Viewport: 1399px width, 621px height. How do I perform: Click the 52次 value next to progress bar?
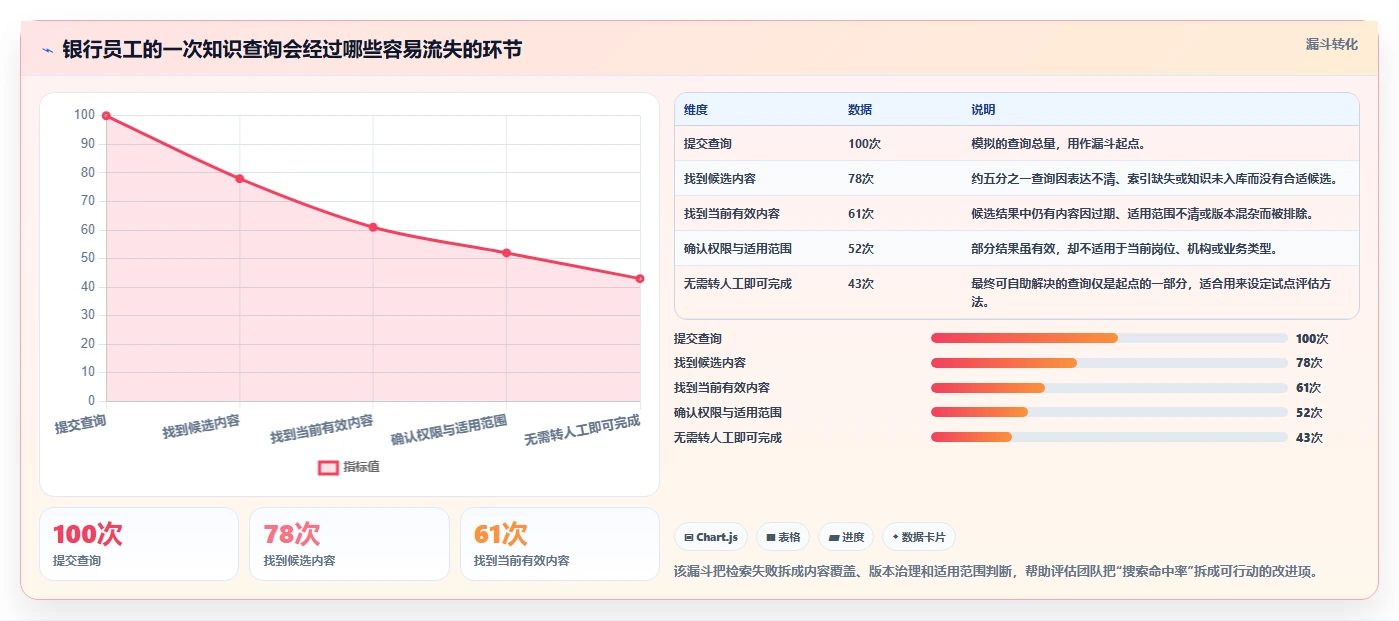(1309, 413)
